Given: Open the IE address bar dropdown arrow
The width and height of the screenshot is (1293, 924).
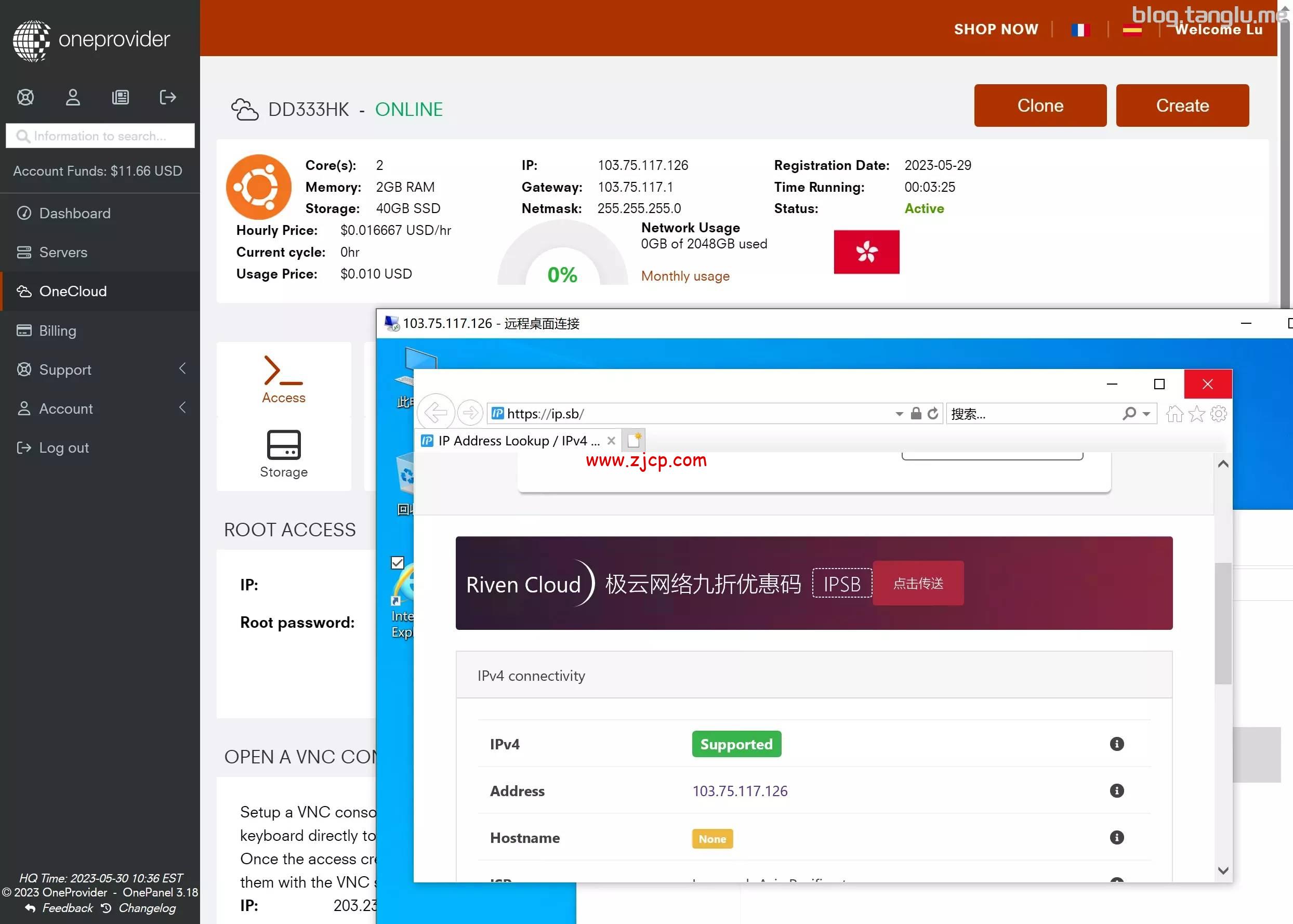Looking at the screenshot, I should (x=899, y=414).
